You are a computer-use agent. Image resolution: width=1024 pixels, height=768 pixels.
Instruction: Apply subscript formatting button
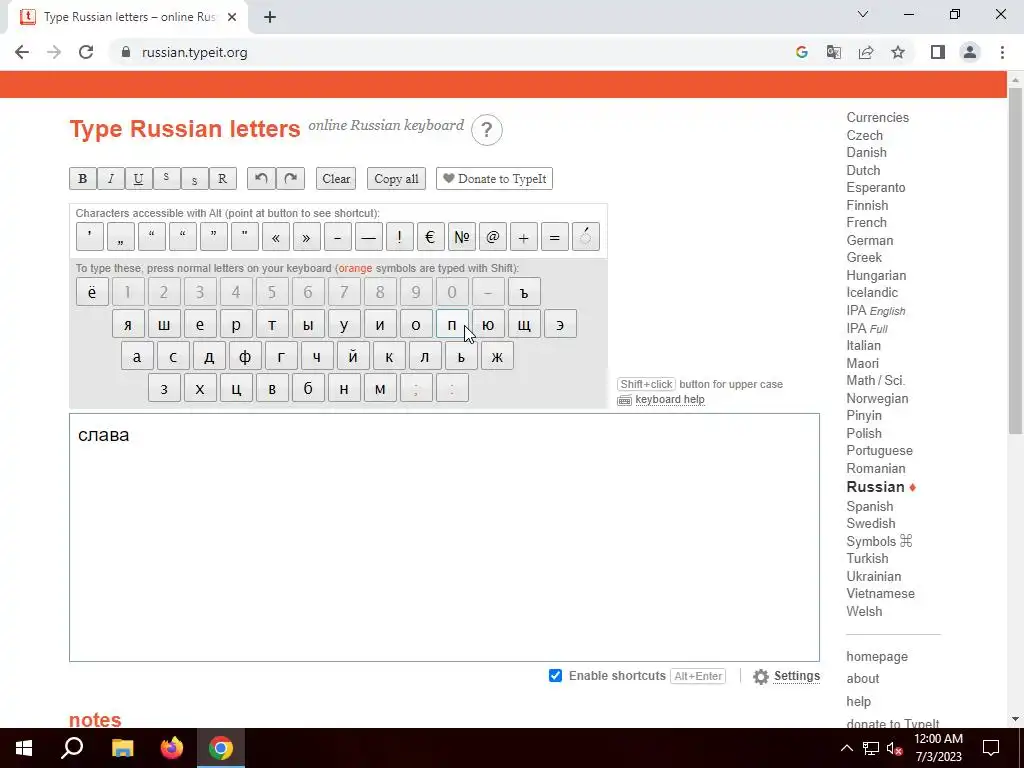pos(195,179)
